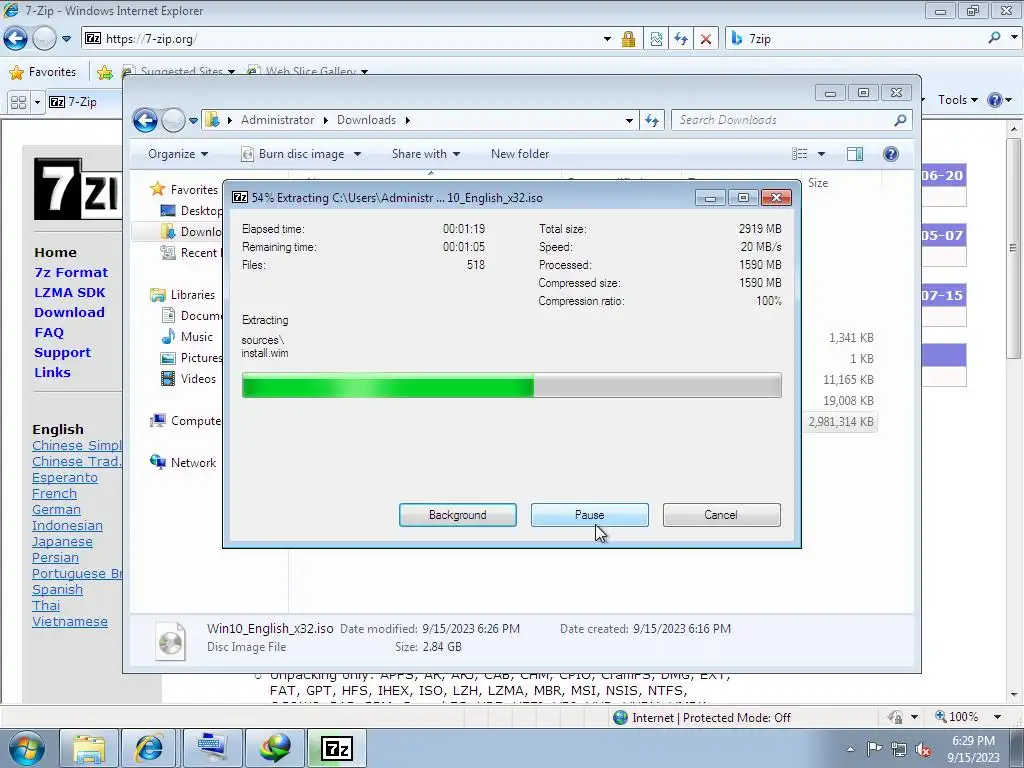1024x768 pixels.
Task: Expand the arrow after the Downloads breadcrumb
Action: (408, 120)
